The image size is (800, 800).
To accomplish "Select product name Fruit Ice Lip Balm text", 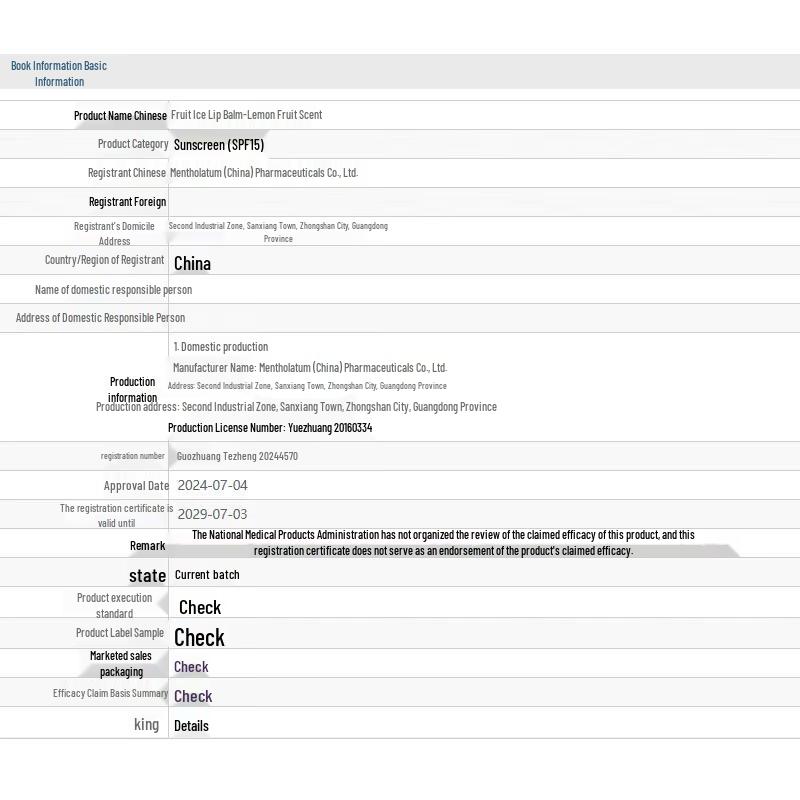I will click(x=246, y=115).
